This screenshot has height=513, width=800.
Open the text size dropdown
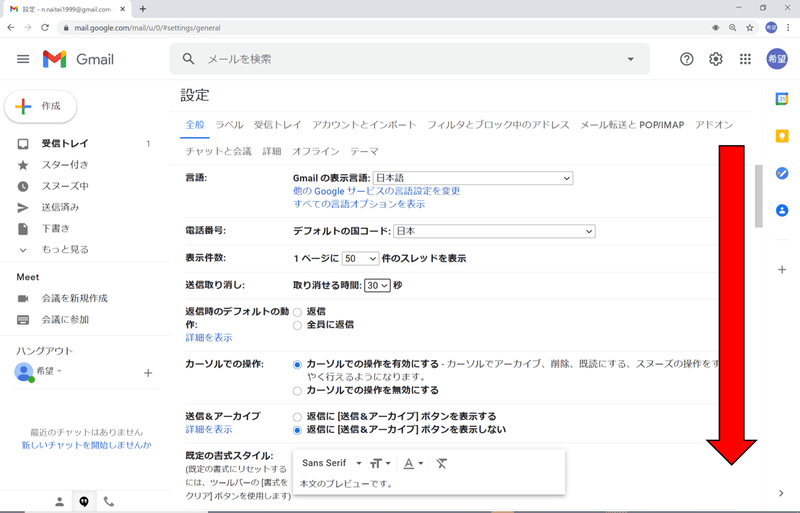(380, 463)
